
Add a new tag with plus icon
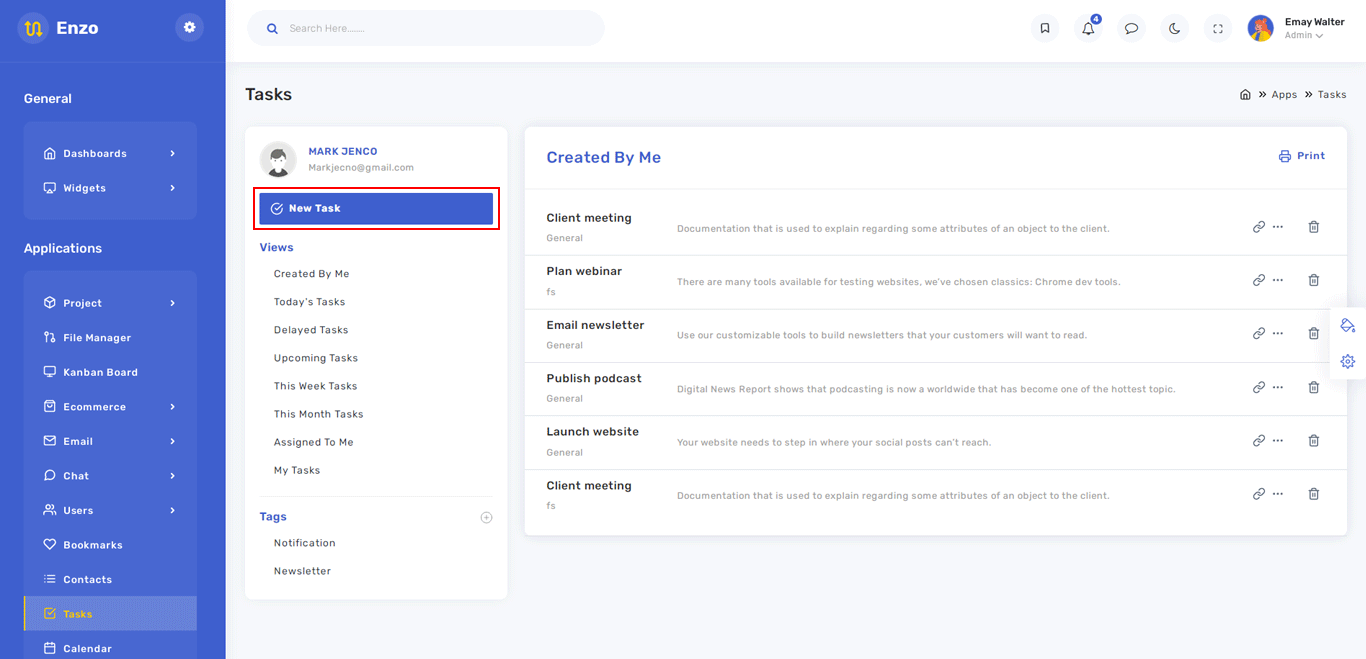pos(486,518)
